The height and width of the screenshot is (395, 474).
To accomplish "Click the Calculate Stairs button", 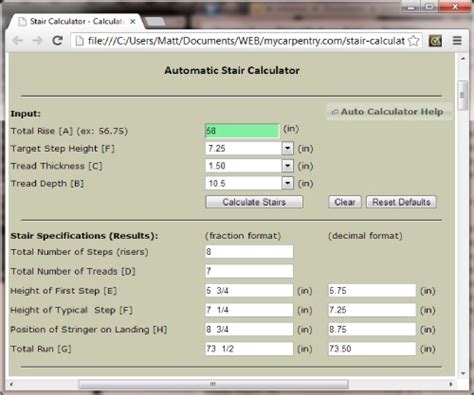I will pyautogui.click(x=254, y=202).
